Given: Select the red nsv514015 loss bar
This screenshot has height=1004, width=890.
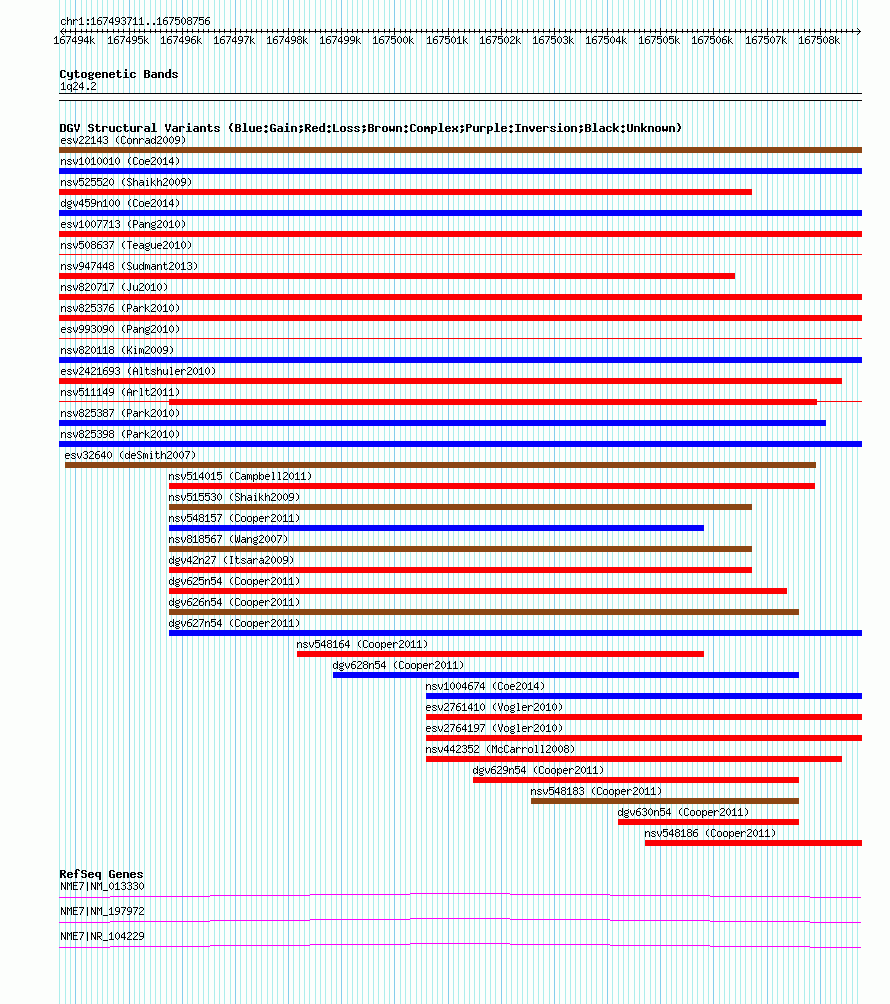Looking at the screenshot, I should 492,486.
